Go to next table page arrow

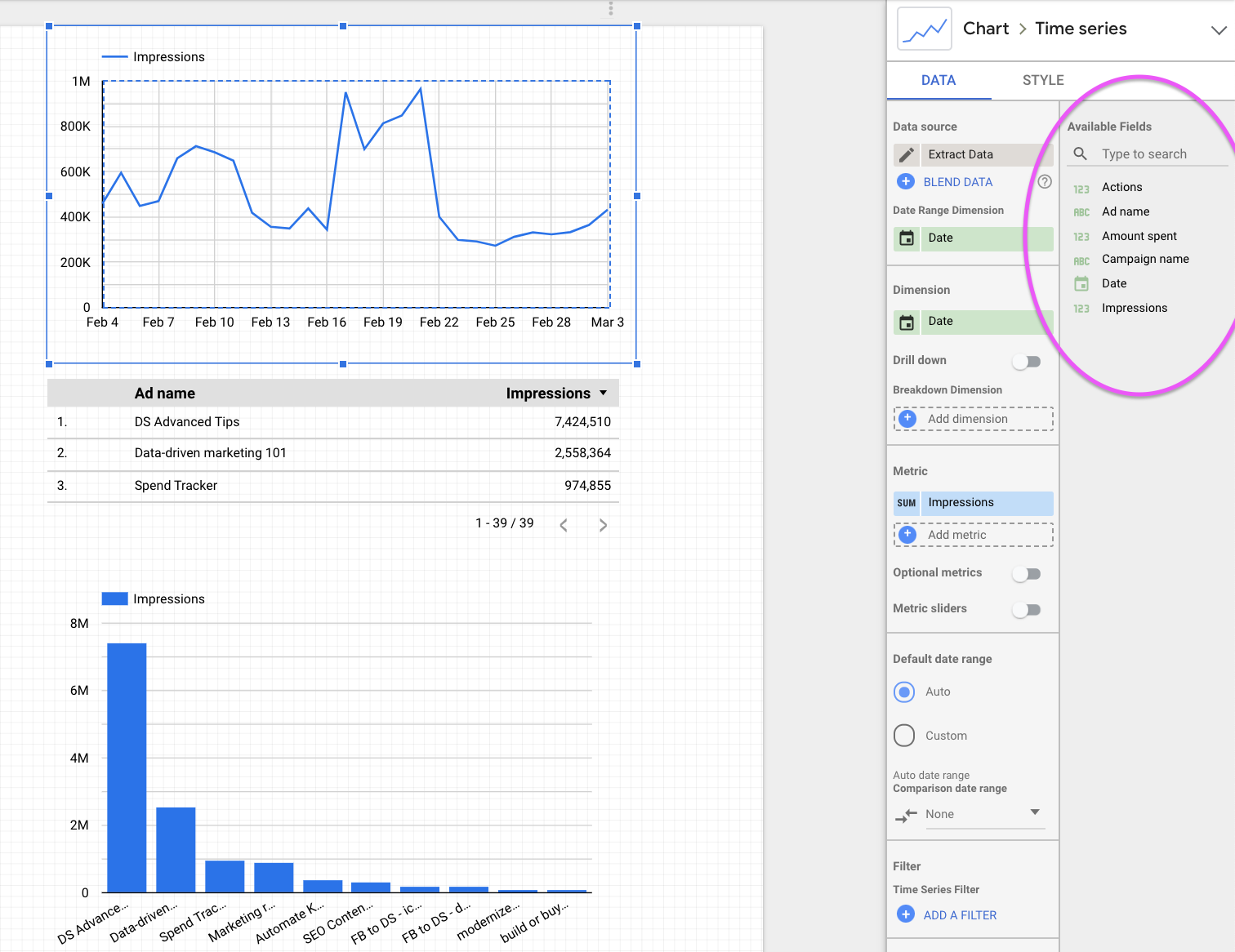tap(603, 525)
